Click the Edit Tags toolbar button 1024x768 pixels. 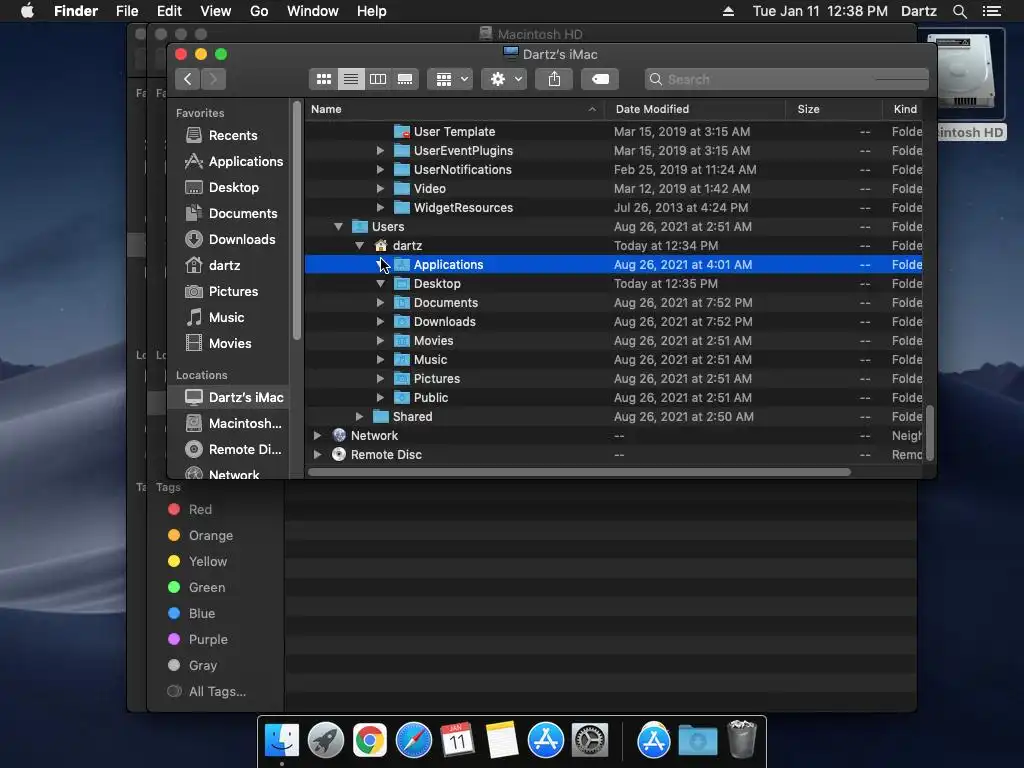coord(600,79)
